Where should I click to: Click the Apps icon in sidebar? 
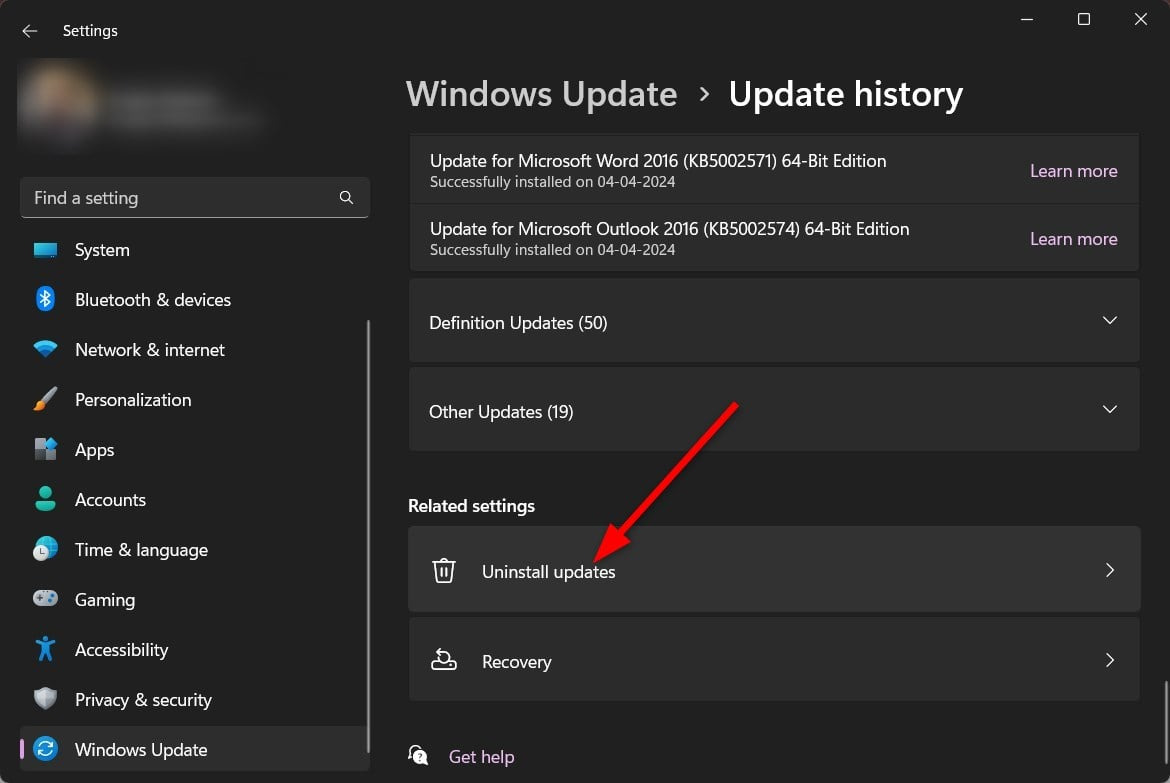pos(46,449)
